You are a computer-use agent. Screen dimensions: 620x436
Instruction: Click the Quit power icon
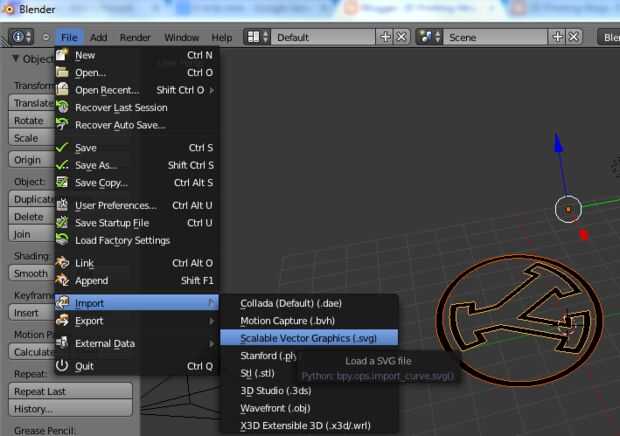[62, 365]
